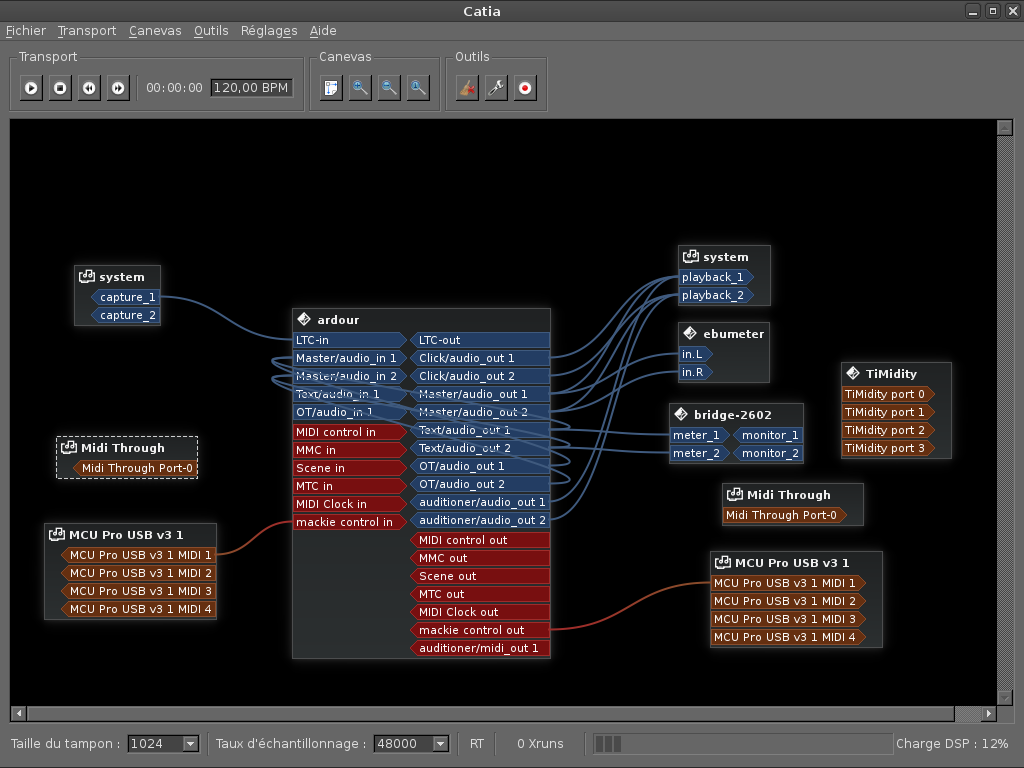Select ardour's mackie control in port
Image resolution: width=1024 pixels, height=768 pixels.
pyautogui.click(x=350, y=522)
